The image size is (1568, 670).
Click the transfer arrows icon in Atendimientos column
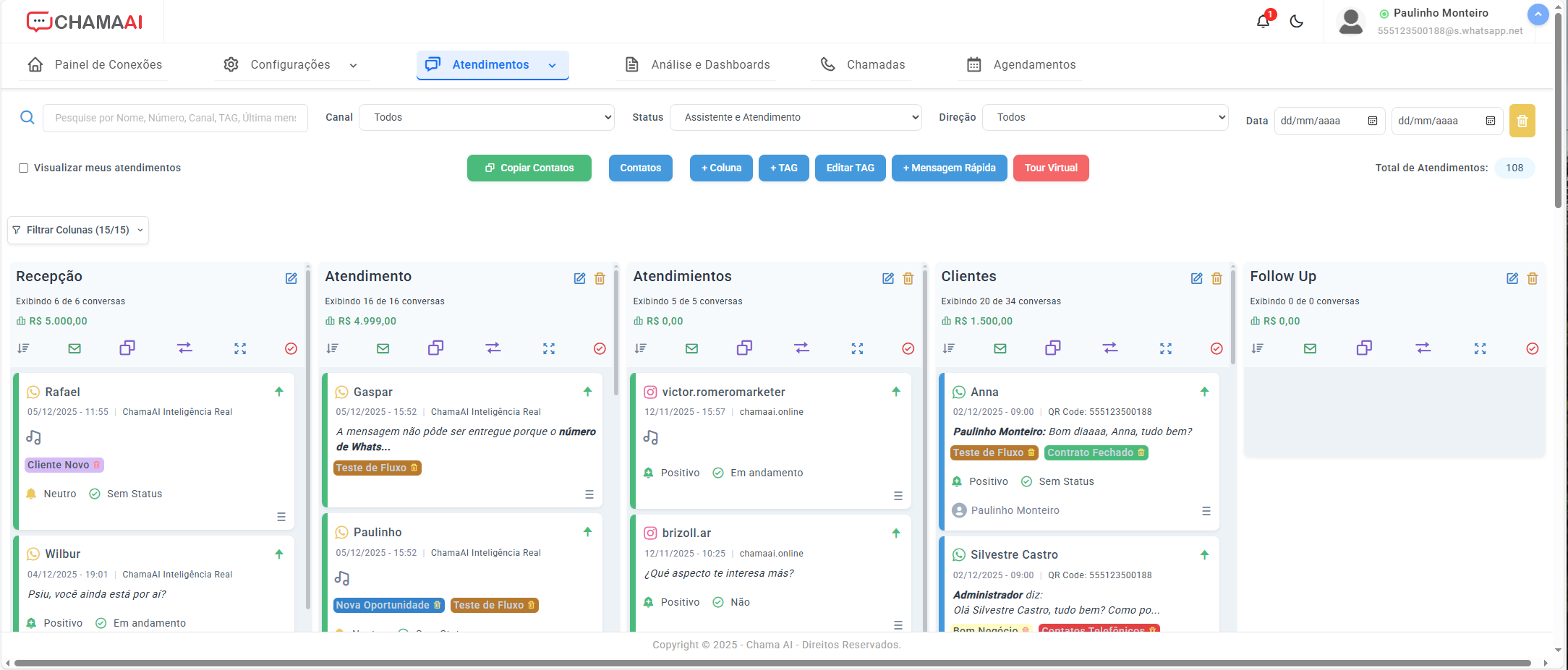(x=801, y=348)
